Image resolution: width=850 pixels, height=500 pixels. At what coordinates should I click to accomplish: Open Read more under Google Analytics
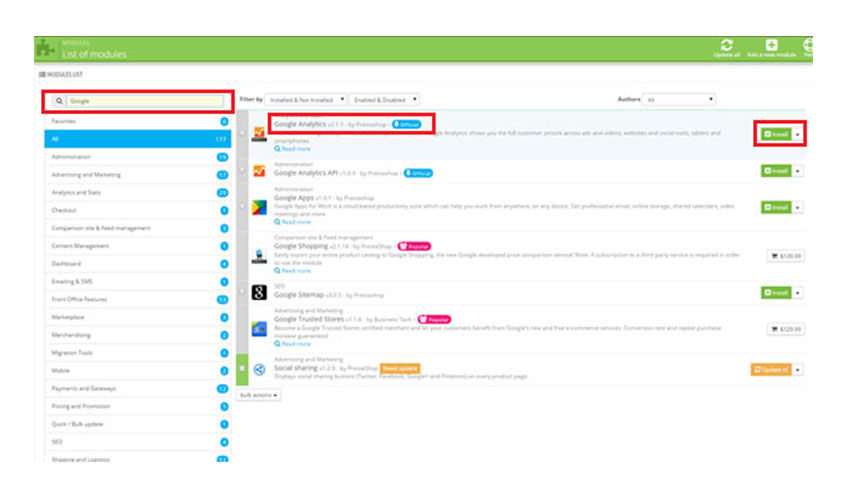[x=292, y=149]
